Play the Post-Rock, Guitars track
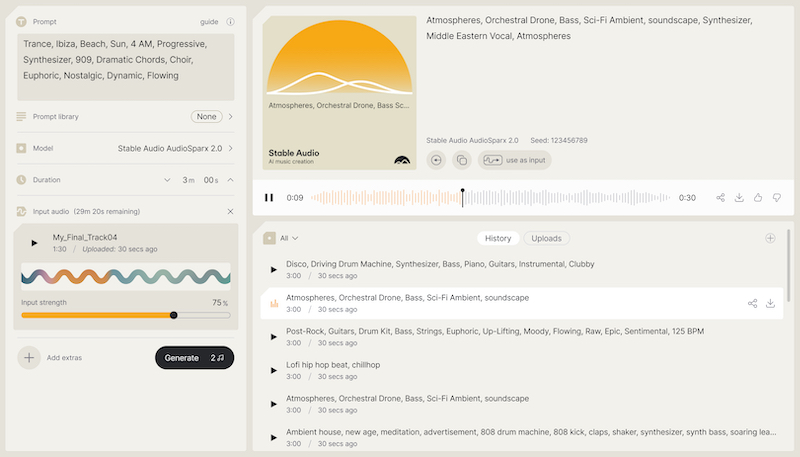Image resolution: width=800 pixels, height=457 pixels. point(274,337)
